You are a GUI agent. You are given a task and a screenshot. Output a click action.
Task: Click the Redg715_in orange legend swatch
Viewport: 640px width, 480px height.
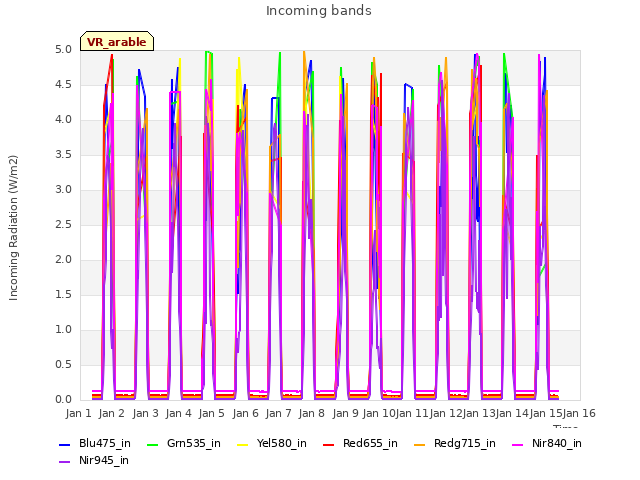(x=420, y=444)
